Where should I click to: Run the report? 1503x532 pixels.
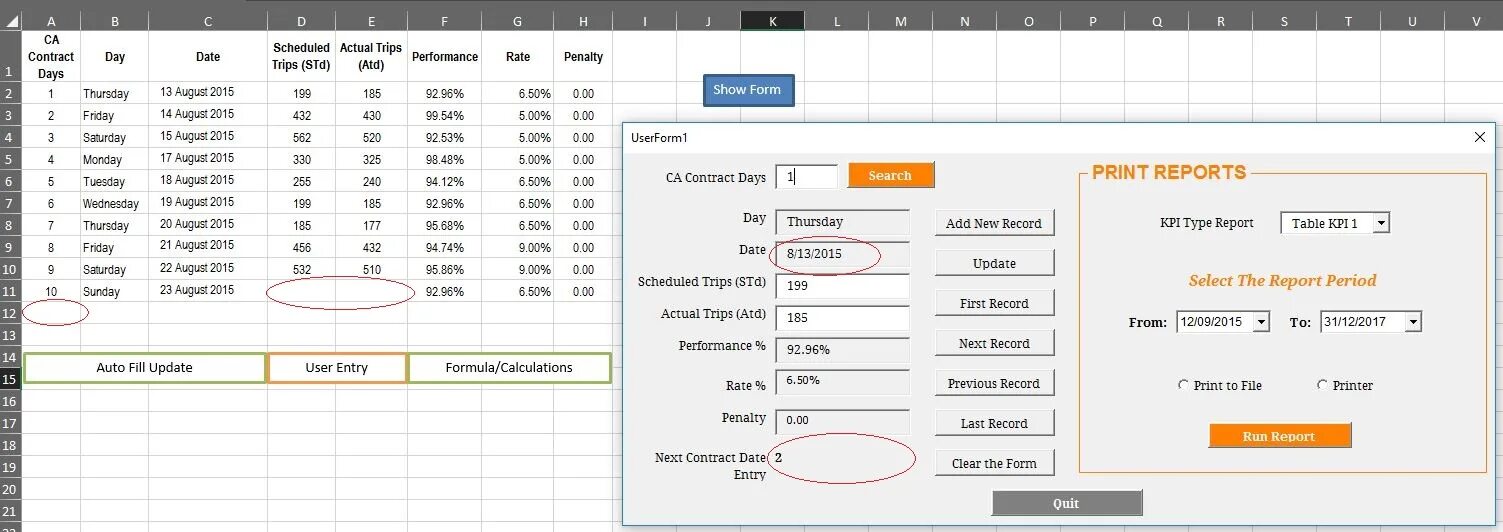[x=1279, y=436]
